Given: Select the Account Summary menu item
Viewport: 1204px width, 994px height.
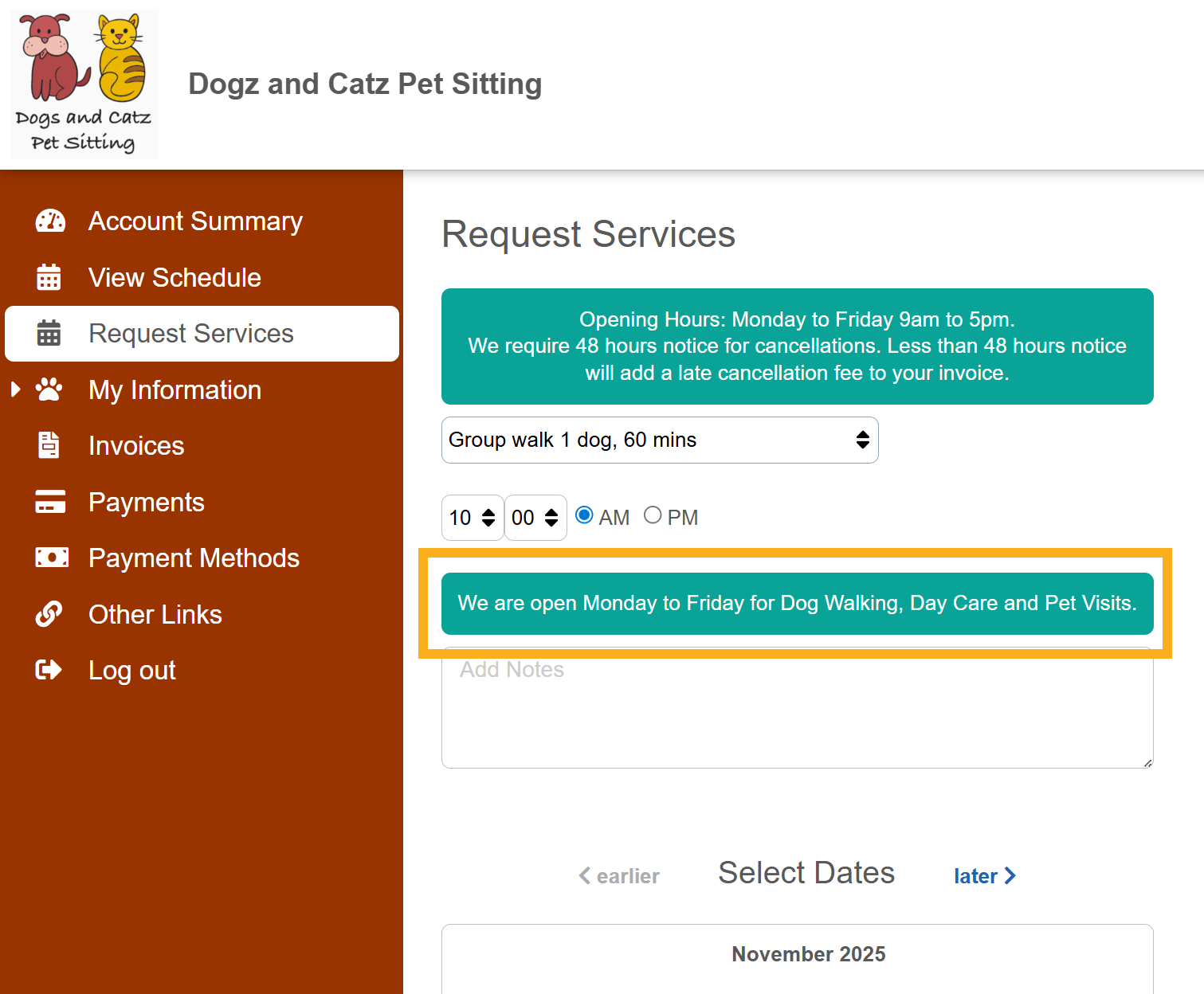Looking at the screenshot, I should (195, 221).
